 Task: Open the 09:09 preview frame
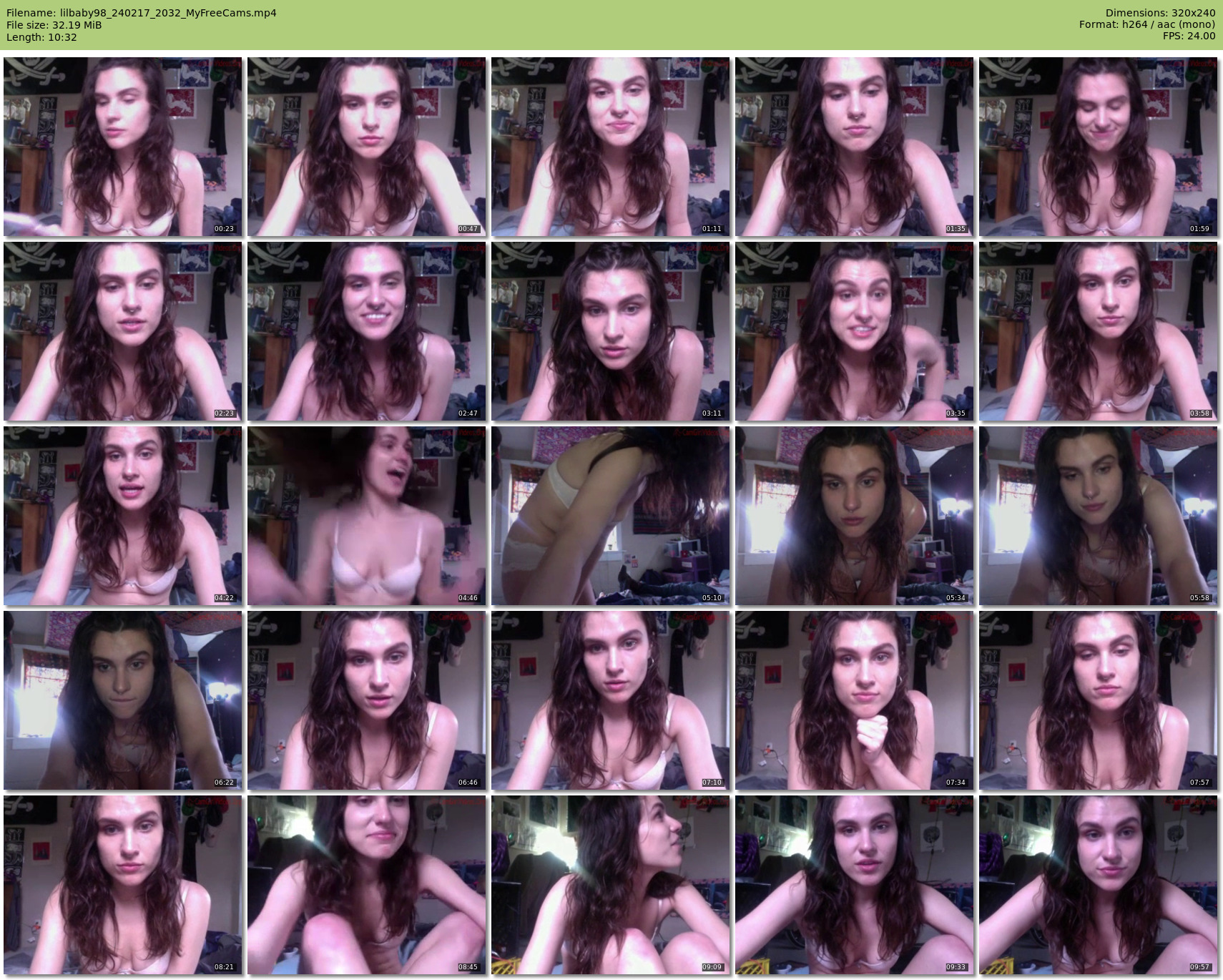click(x=610, y=885)
